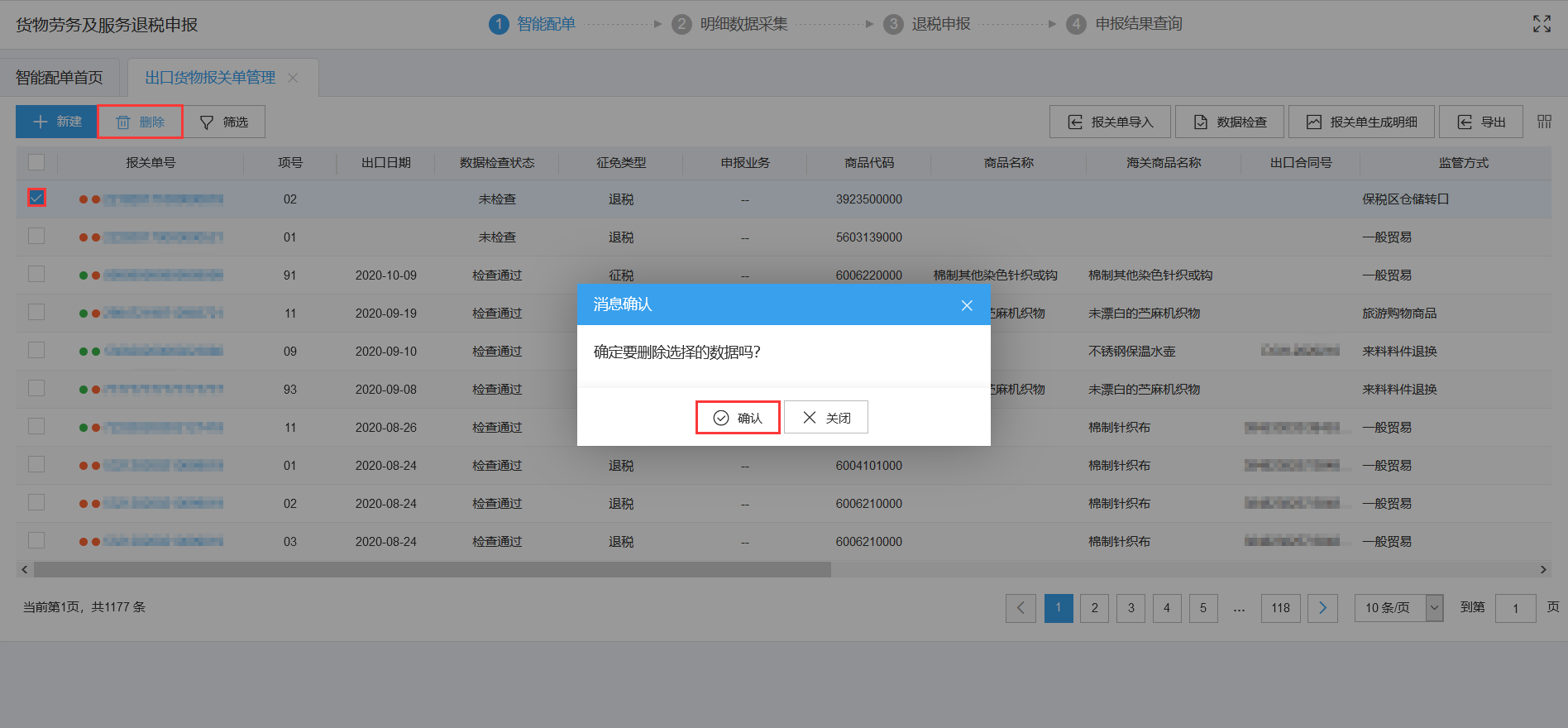Click 报关单生成明细 button
Image resolution: width=1568 pixels, height=728 pixels.
pyautogui.click(x=1361, y=122)
